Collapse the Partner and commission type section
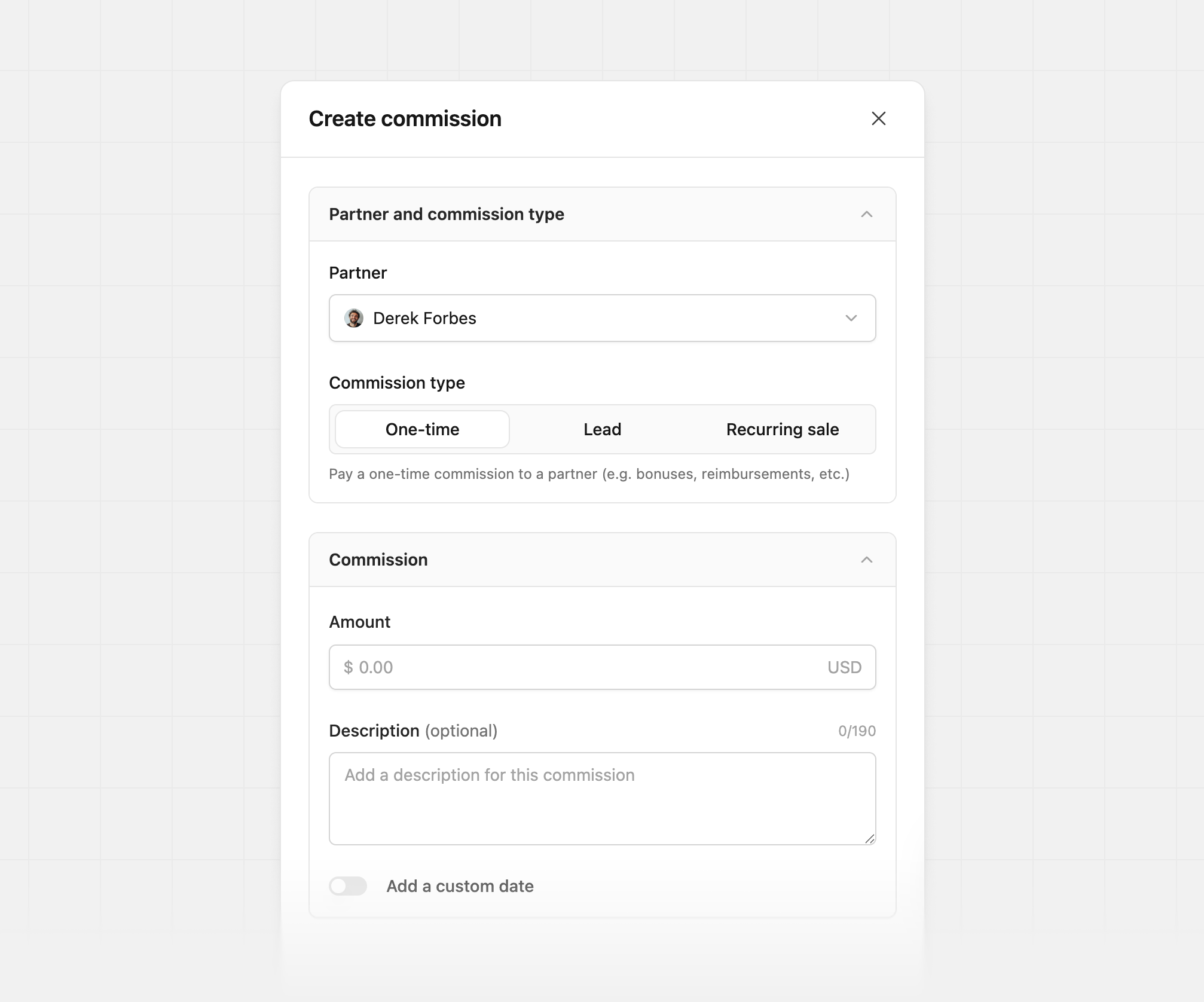 point(868,213)
